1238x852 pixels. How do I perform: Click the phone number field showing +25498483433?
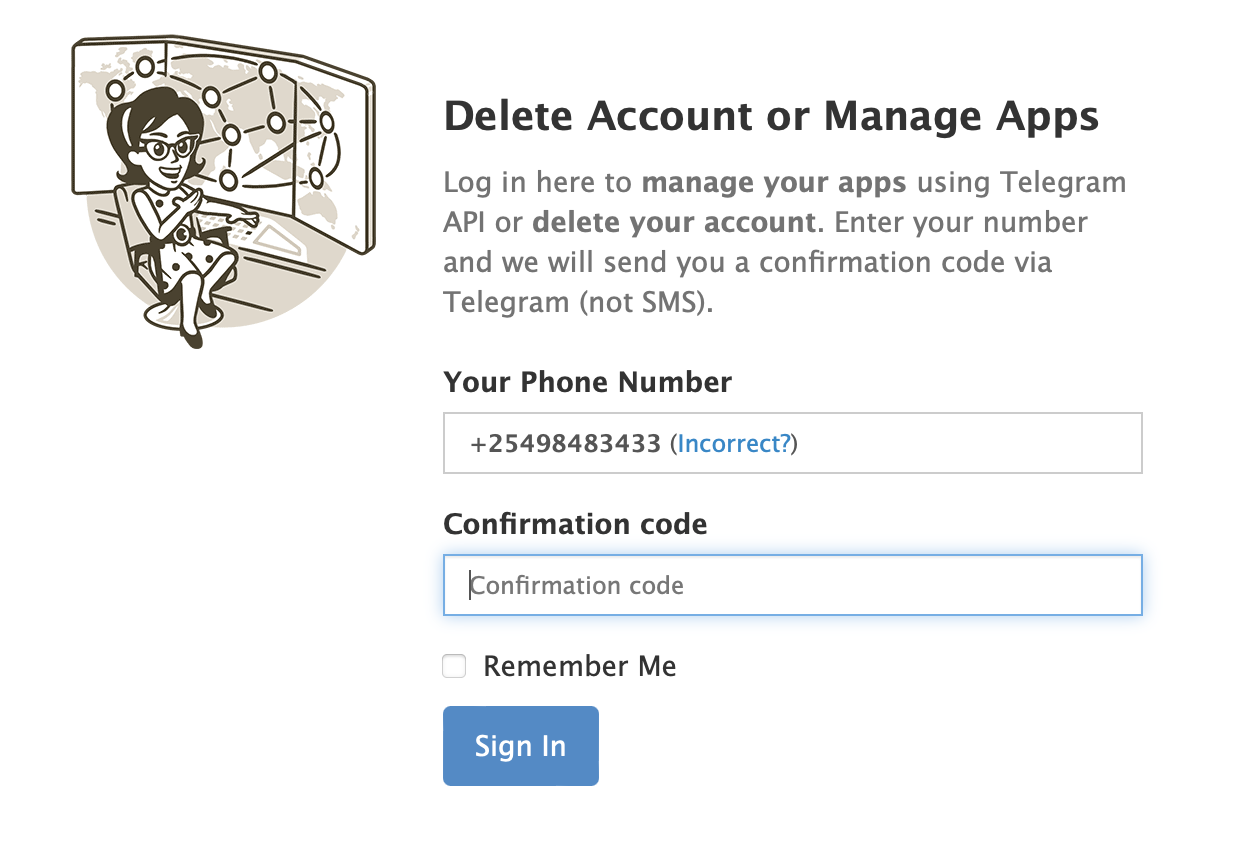[792, 442]
